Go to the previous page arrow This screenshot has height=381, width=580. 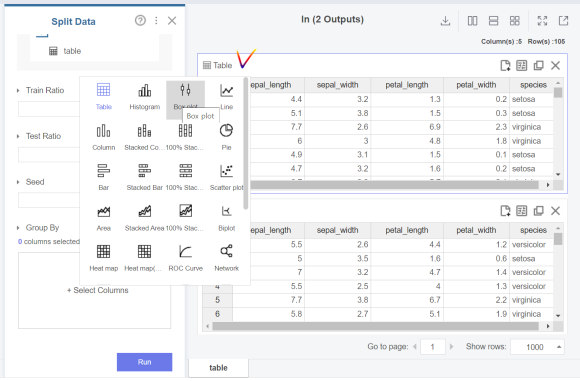click(x=415, y=347)
